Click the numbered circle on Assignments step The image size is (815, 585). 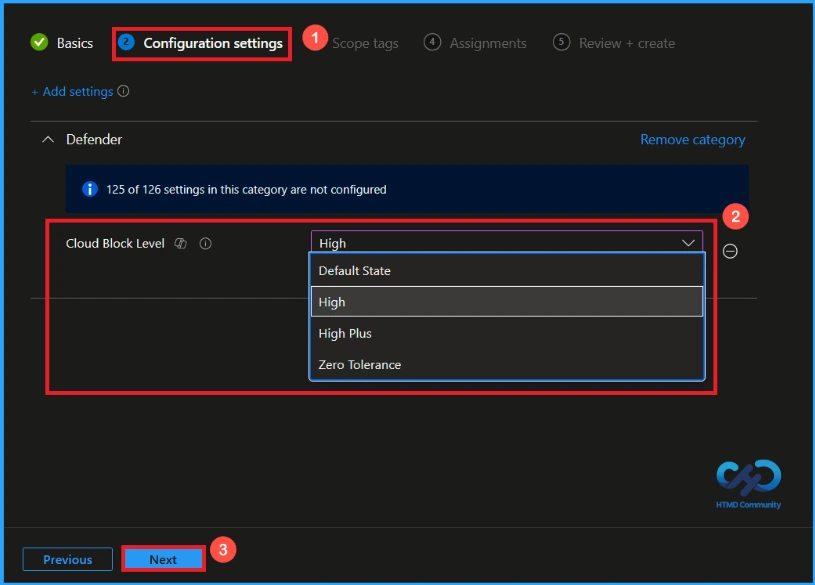(x=430, y=43)
